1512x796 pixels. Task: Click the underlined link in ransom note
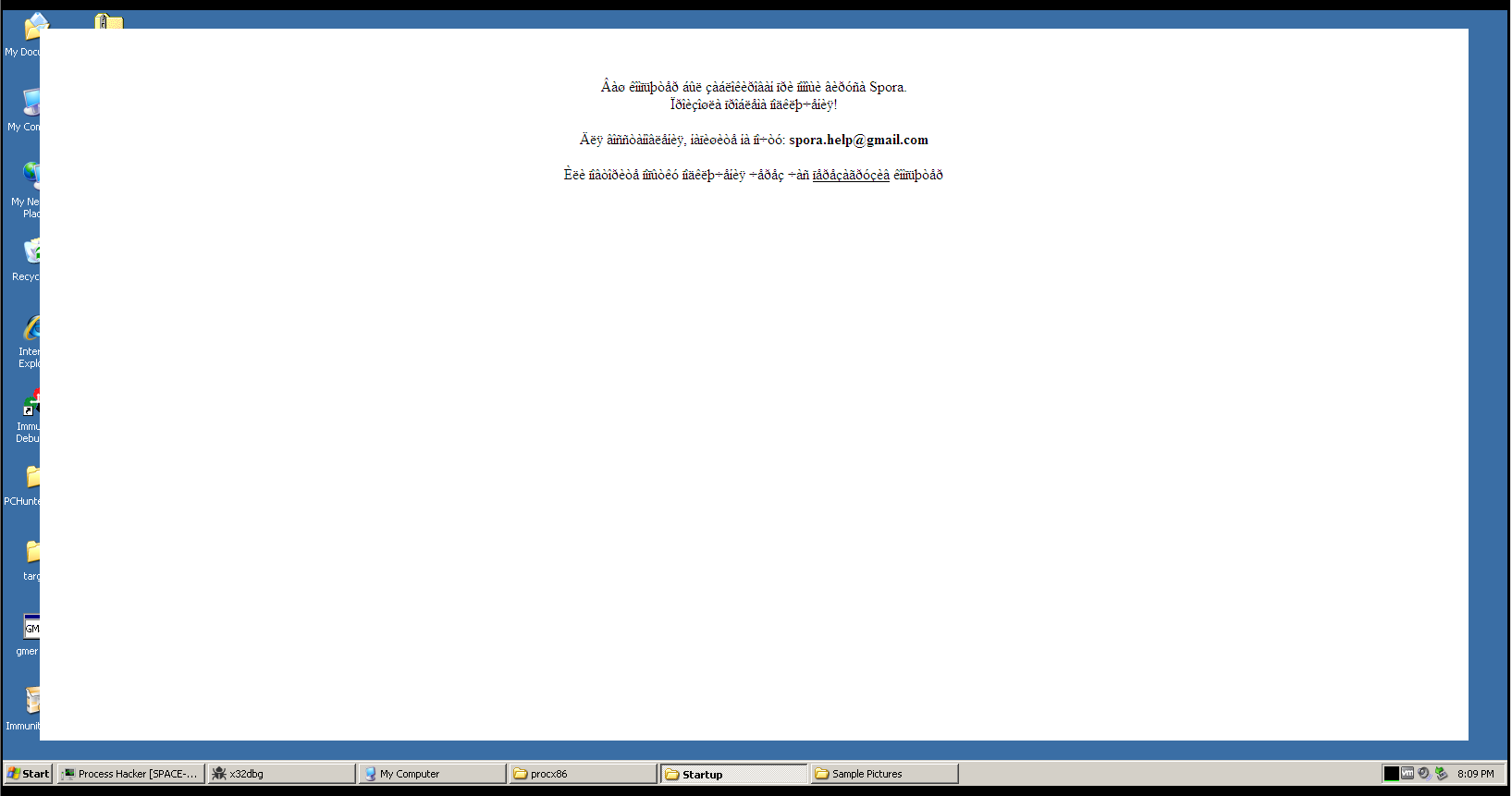tap(851, 176)
